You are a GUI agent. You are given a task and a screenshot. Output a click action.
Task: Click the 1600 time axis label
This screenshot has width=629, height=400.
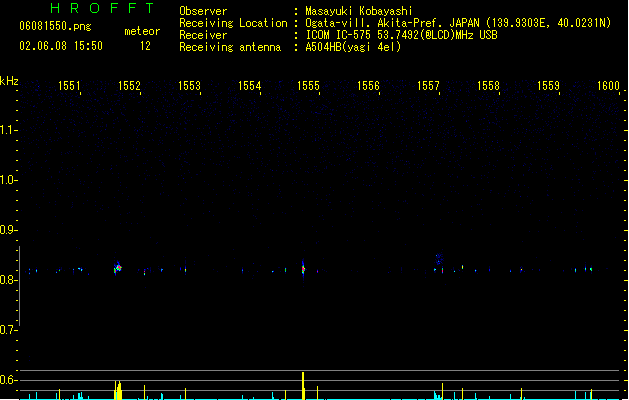[608, 85]
